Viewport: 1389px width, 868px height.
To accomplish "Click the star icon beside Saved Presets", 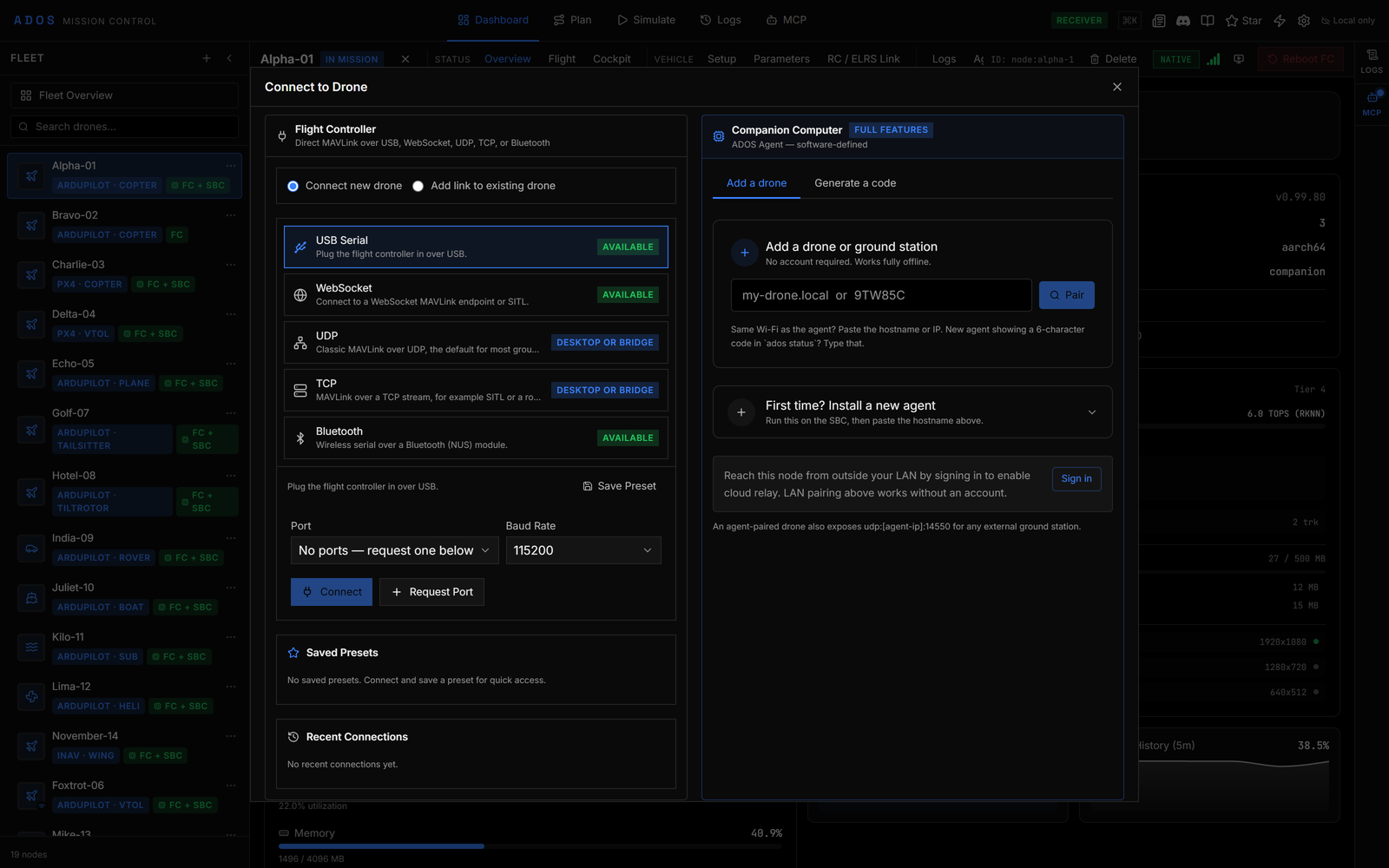I will tap(293, 653).
